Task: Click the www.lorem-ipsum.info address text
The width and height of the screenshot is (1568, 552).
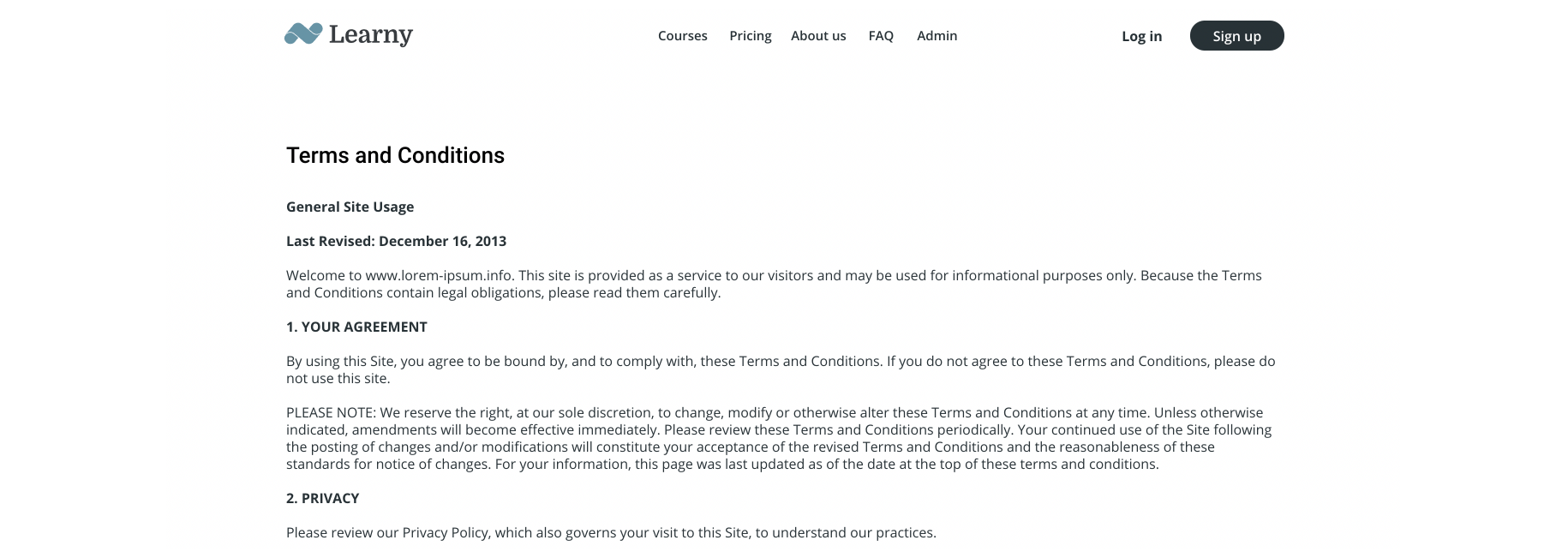Action: (439, 275)
